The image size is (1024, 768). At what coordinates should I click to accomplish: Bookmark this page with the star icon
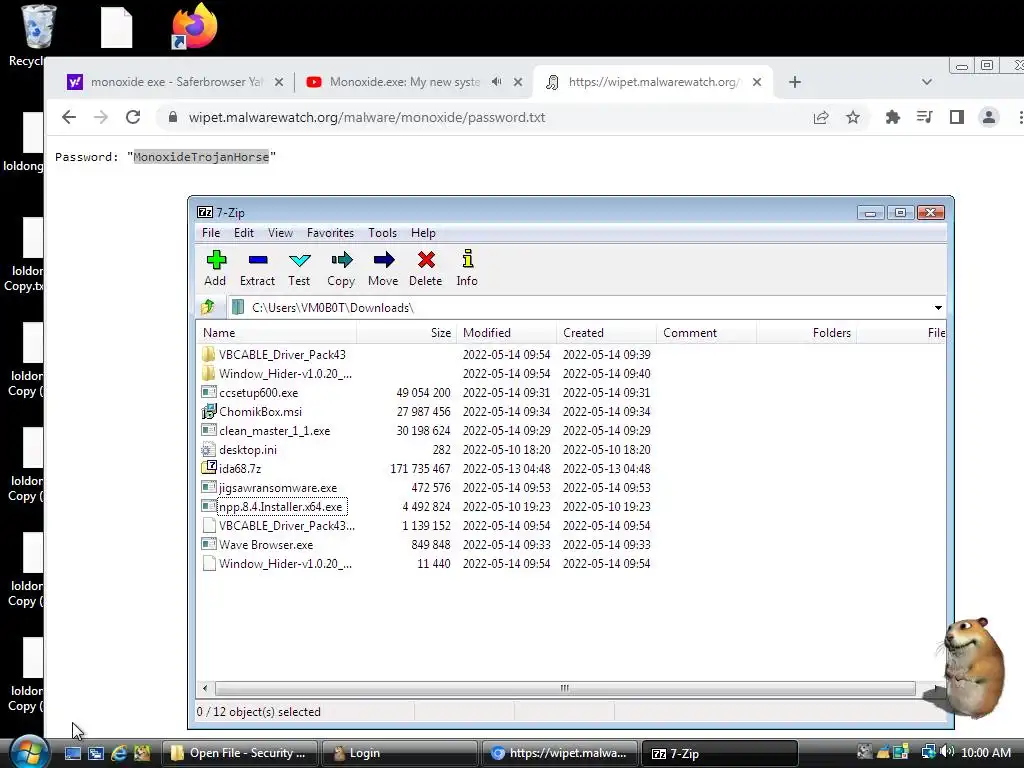(853, 118)
